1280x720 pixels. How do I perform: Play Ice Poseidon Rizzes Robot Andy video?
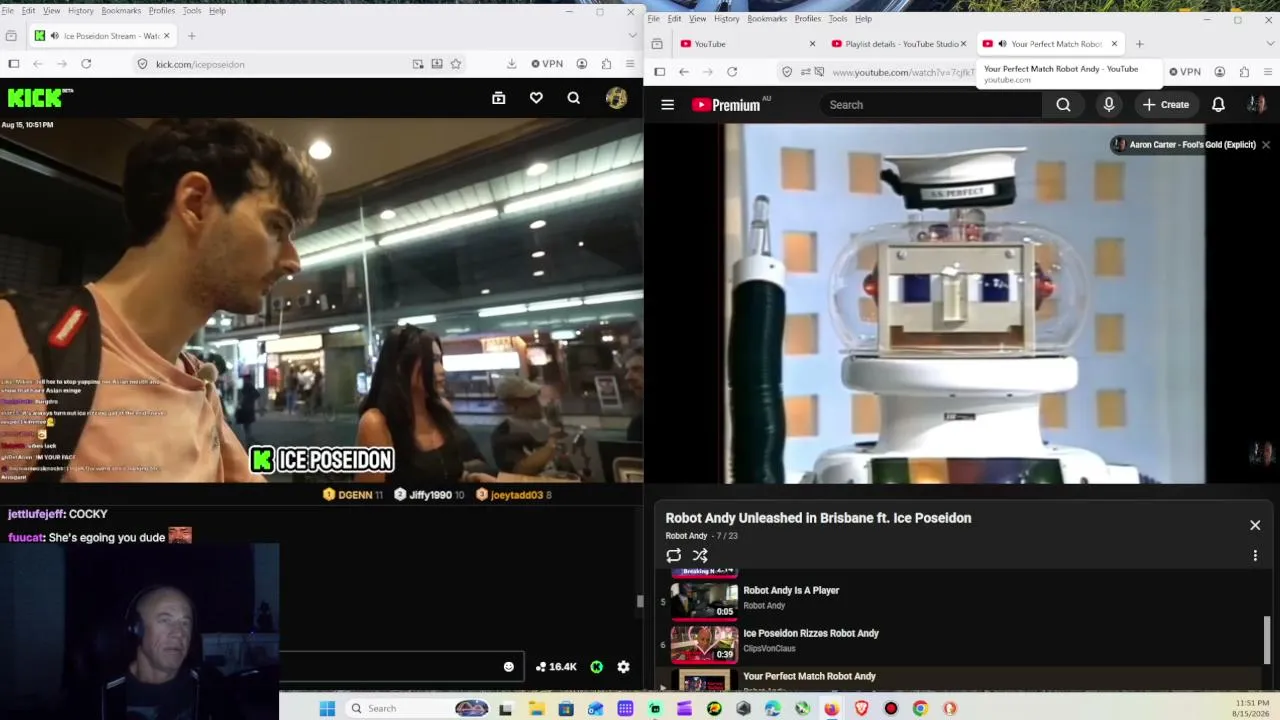(811, 633)
